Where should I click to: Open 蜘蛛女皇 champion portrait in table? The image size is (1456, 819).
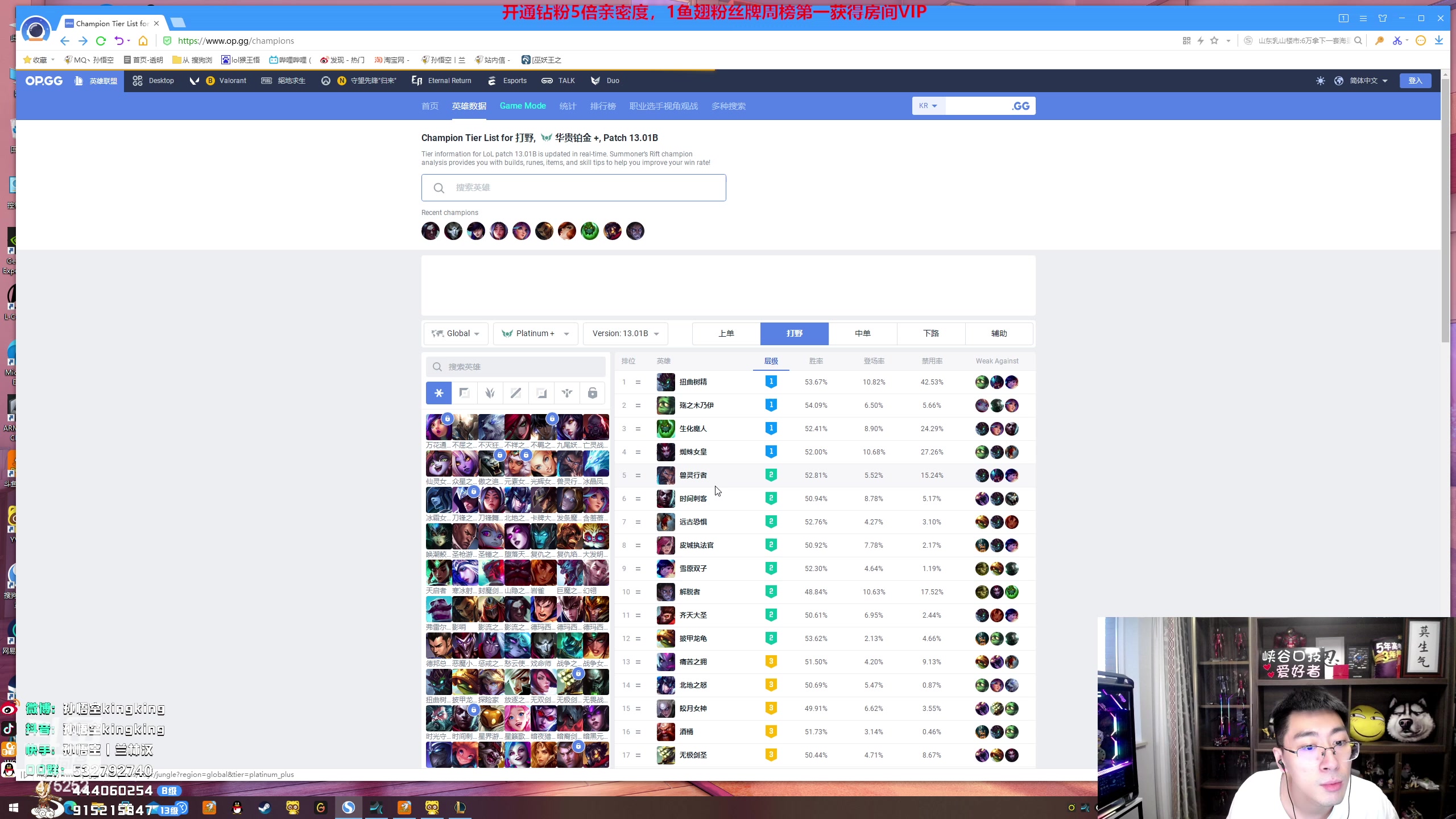click(665, 452)
